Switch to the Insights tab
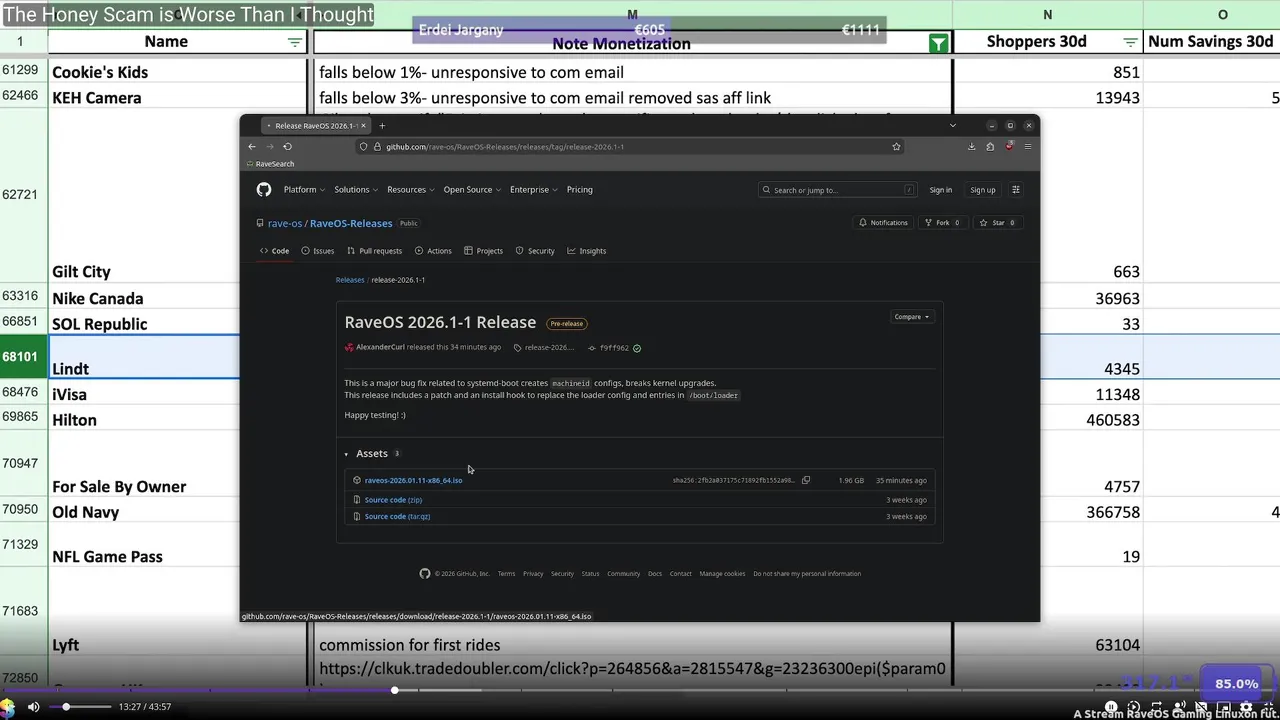The width and height of the screenshot is (1280, 720). 586,251
